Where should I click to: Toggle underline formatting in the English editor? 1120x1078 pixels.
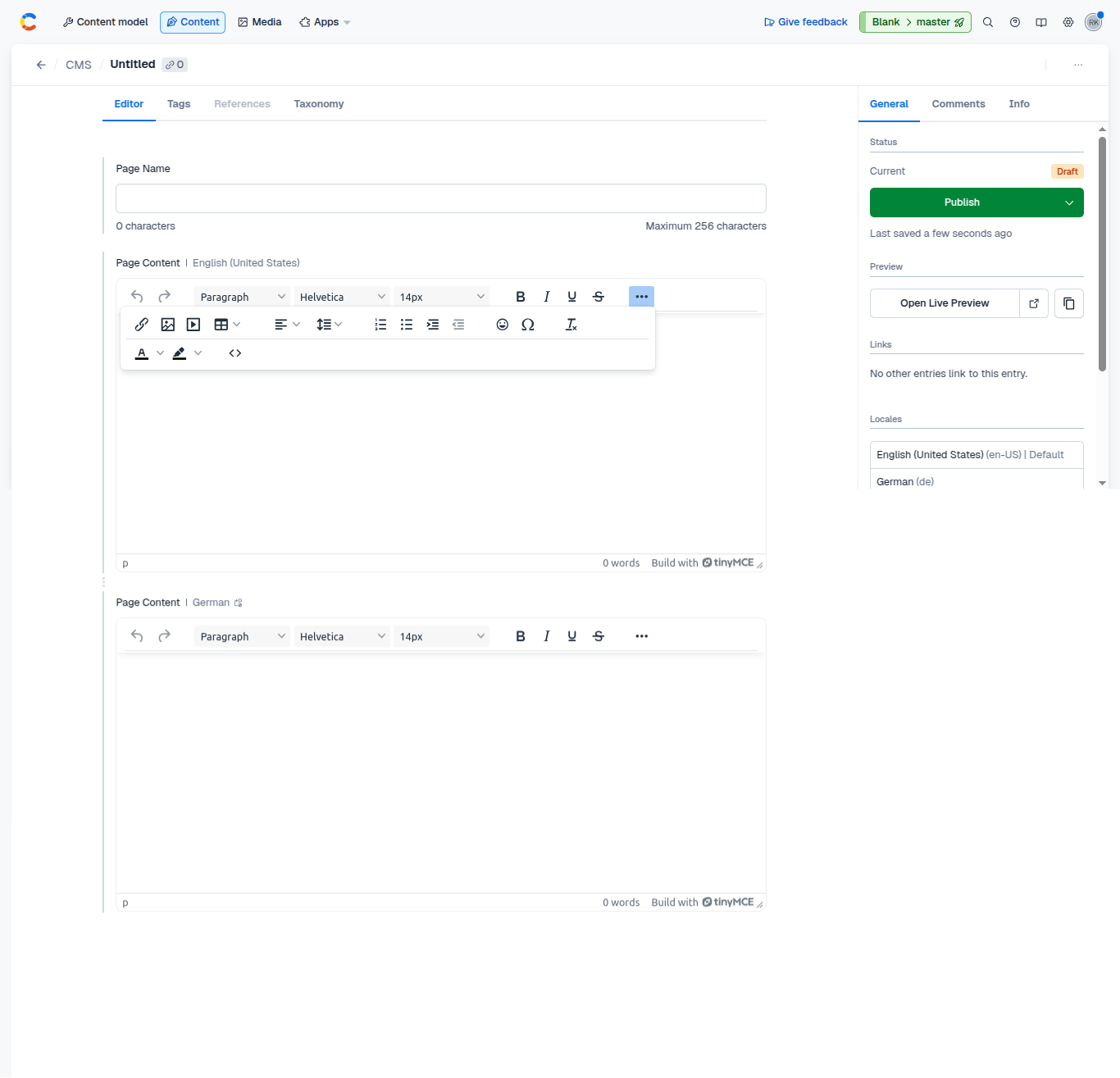pyautogui.click(x=572, y=296)
